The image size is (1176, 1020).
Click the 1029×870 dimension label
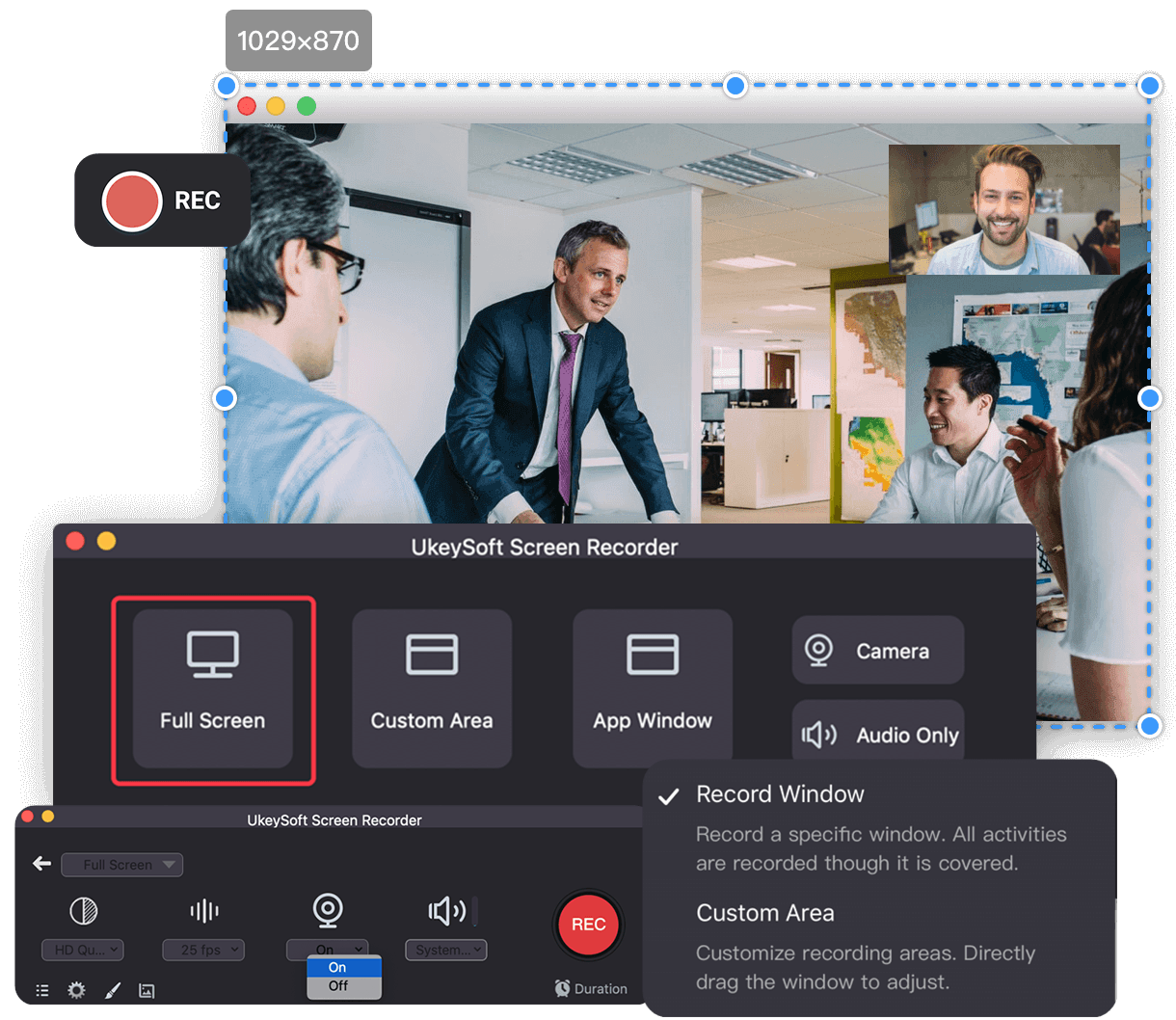pos(299,40)
